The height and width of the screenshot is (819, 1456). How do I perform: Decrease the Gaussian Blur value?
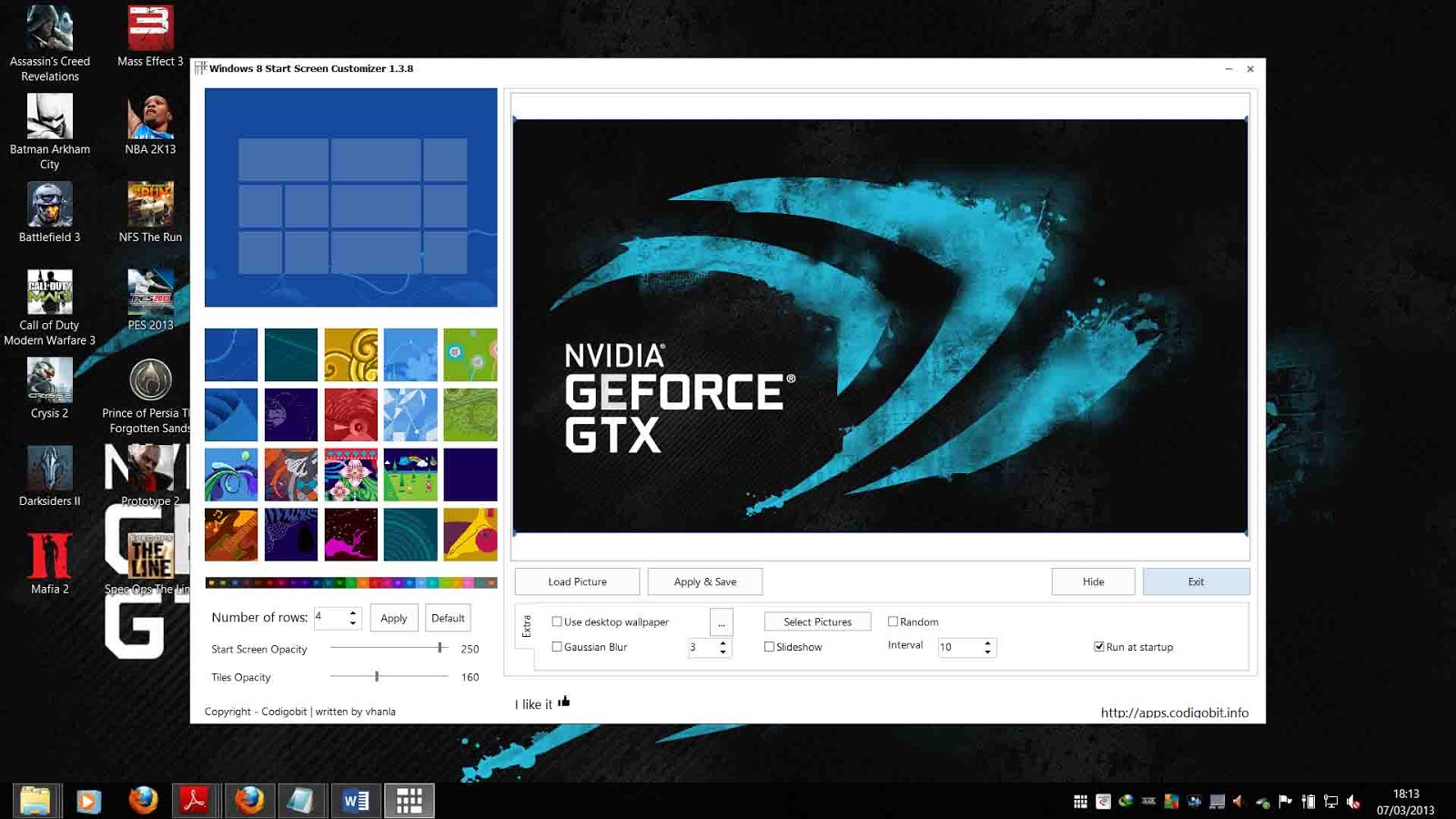coord(723,652)
